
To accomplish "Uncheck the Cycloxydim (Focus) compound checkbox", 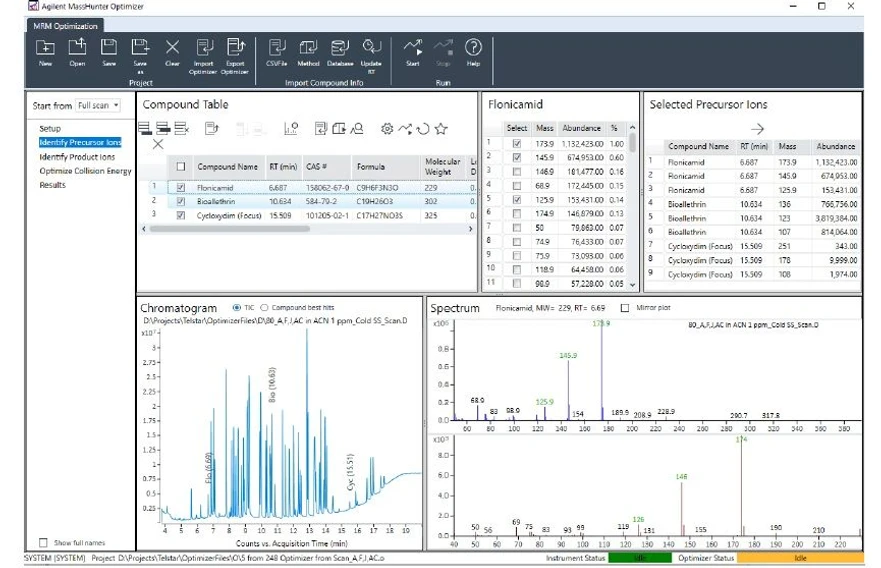I will [180, 215].
